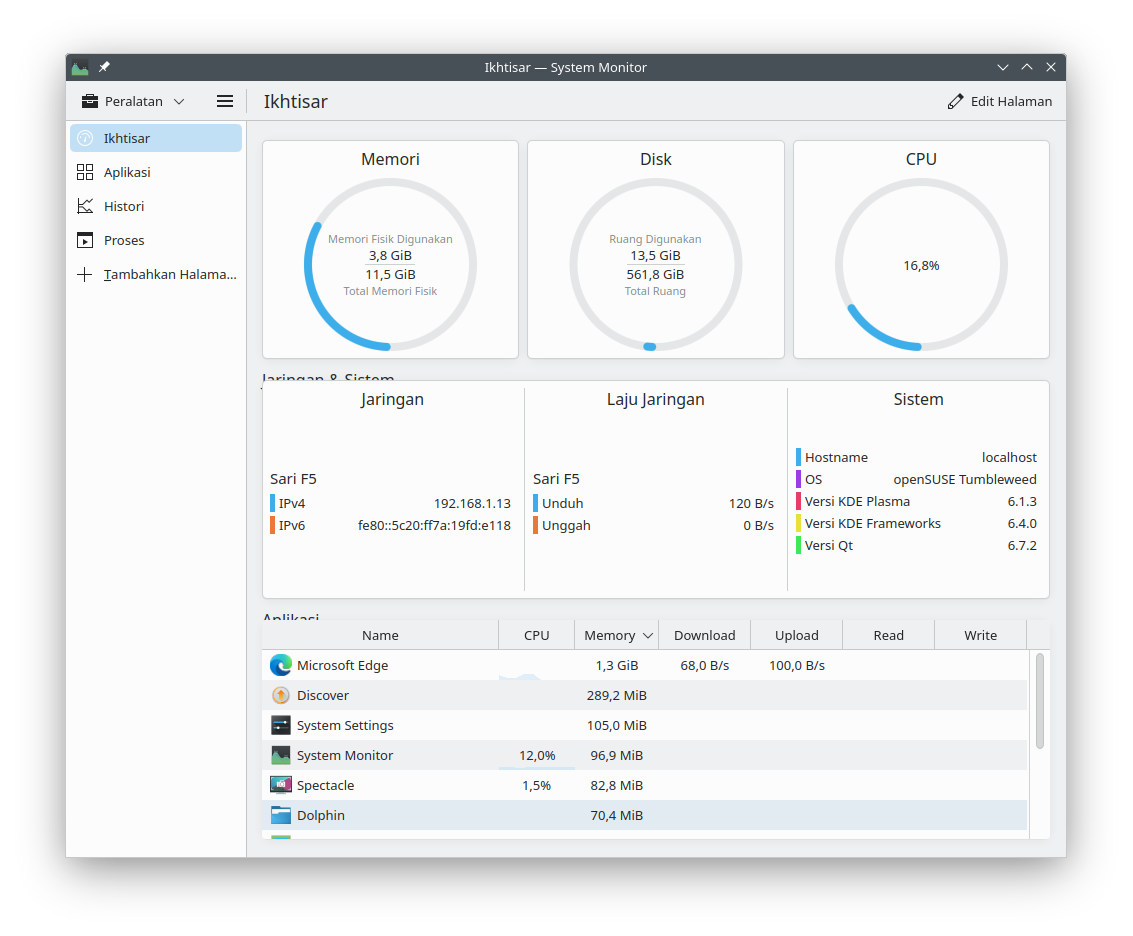
Task: Click the Edit Halaman button
Action: (1000, 101)
